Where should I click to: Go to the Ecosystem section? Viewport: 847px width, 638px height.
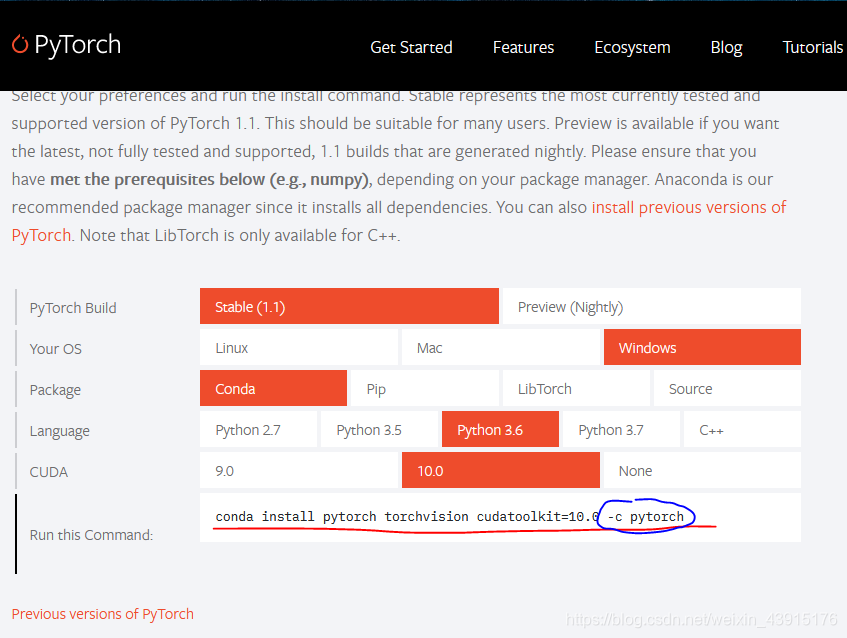coord(632,48)
